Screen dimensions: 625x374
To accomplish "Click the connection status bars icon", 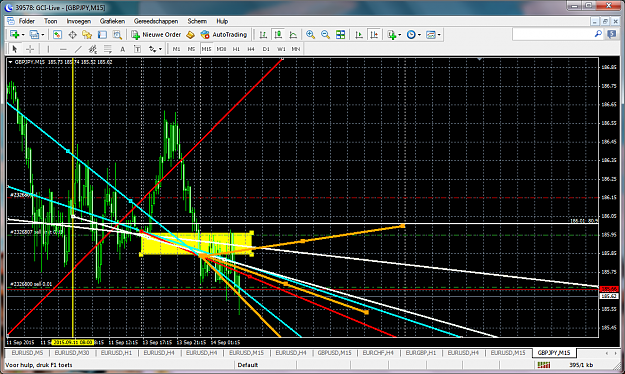I will [544, 365].
